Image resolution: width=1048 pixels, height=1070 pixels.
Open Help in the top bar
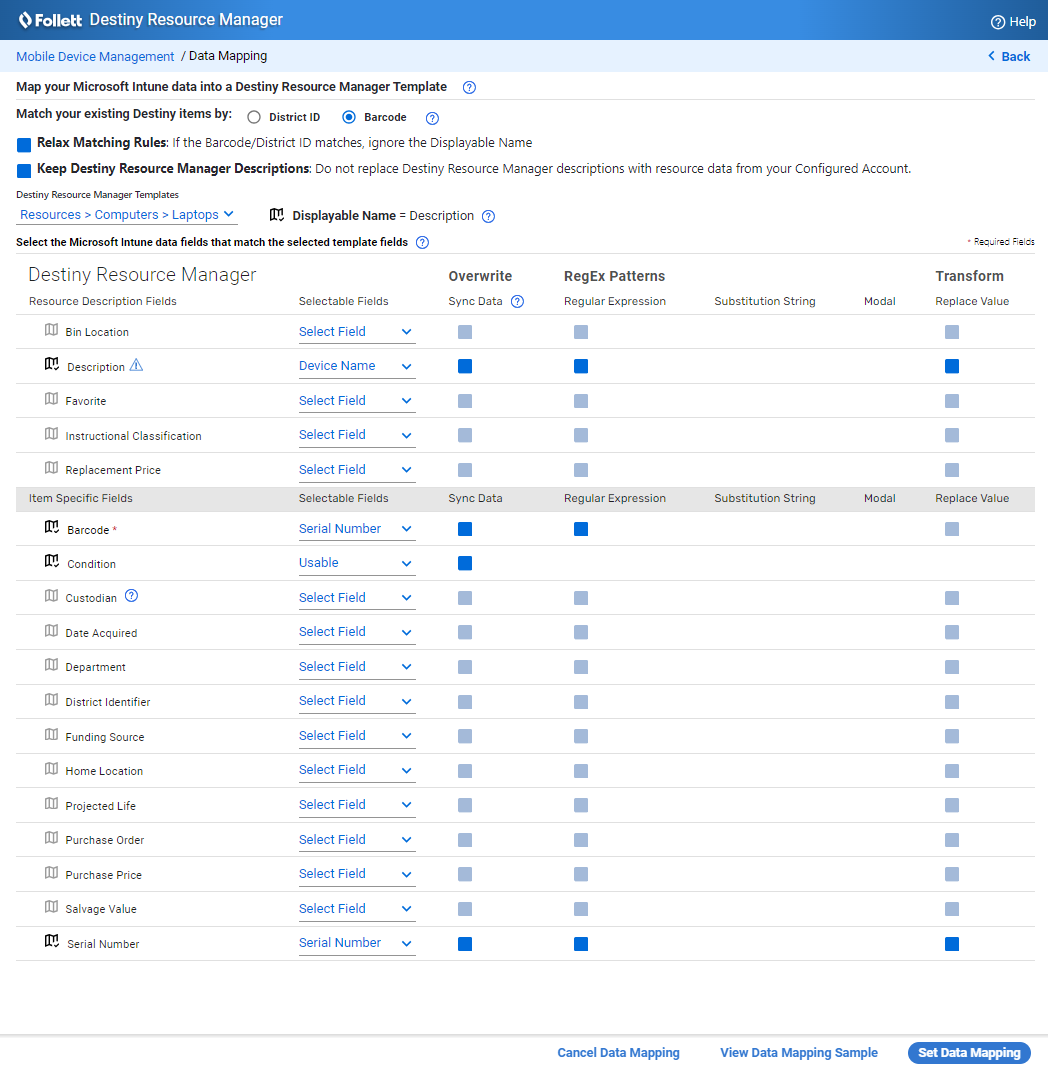pos(1013,21)
